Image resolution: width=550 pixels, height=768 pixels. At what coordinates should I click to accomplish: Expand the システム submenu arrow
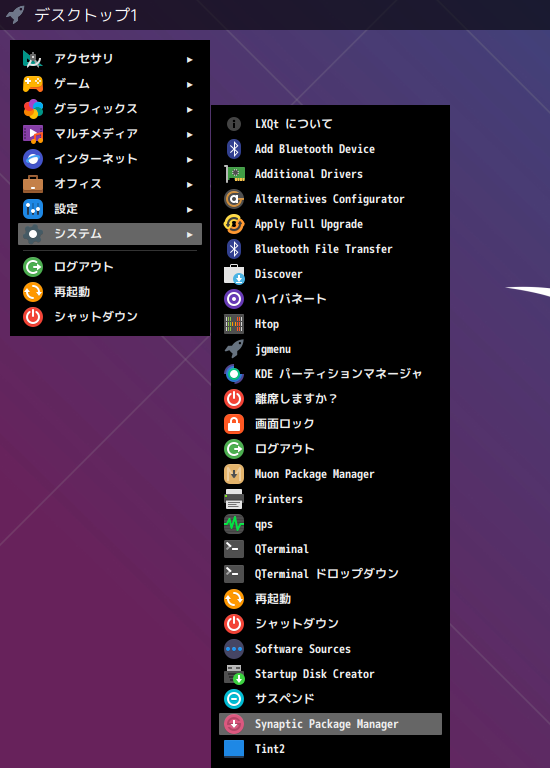(190, 234)
